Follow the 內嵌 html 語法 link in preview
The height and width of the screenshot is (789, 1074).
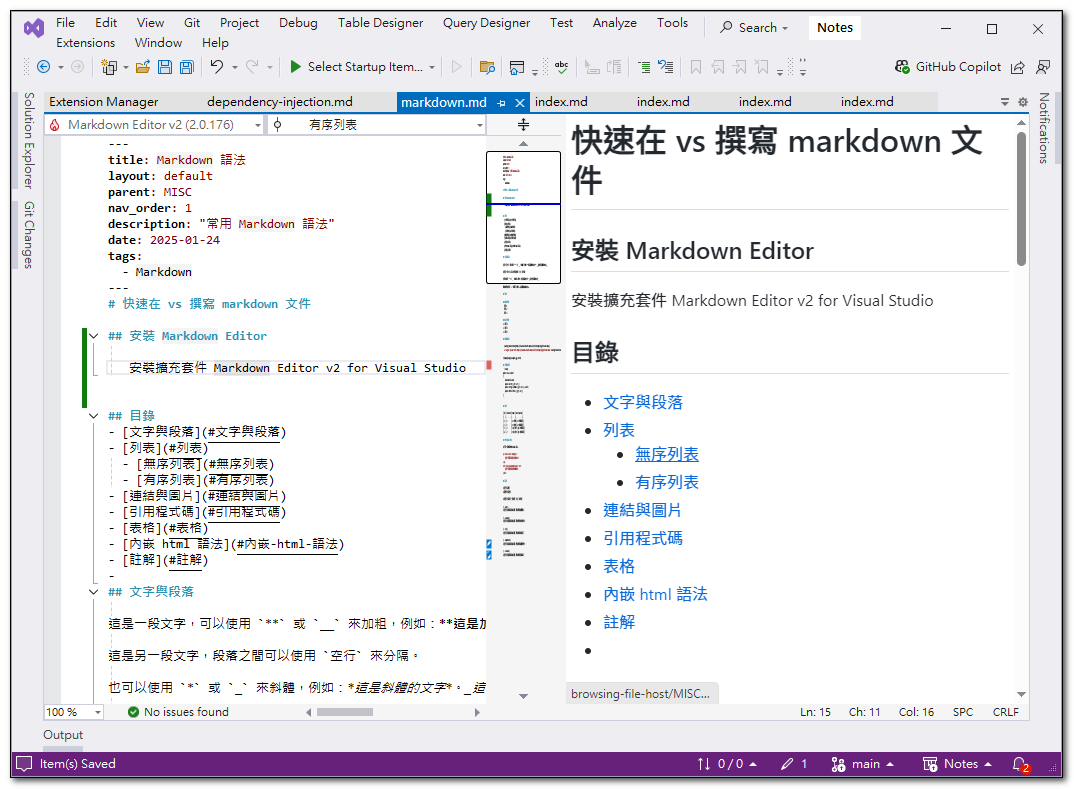[x=655, y=594]
